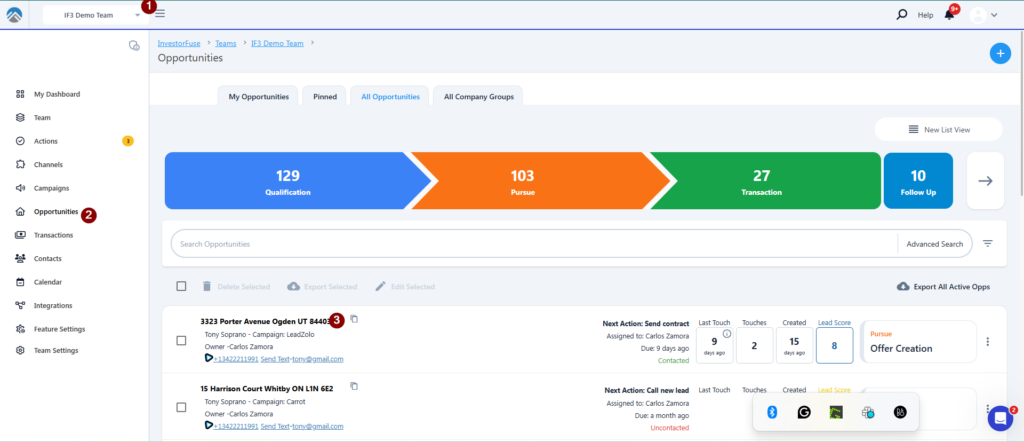This screenshot has height=442, width=1024.
Task: Click the Lead Score 8 box
Action: click(x=834, y=345)
